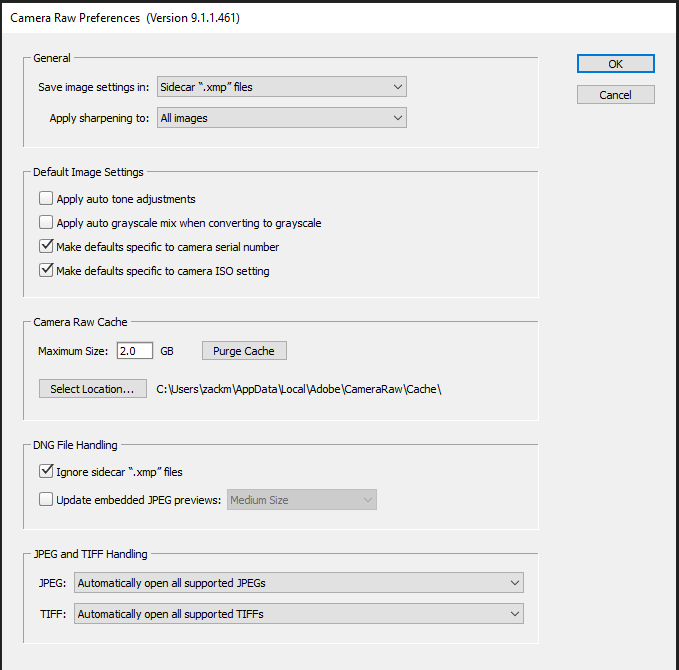Uncheck defaults specific to camera serial number
The width and height of the screenshot is (679, 670).
(46, 247)
